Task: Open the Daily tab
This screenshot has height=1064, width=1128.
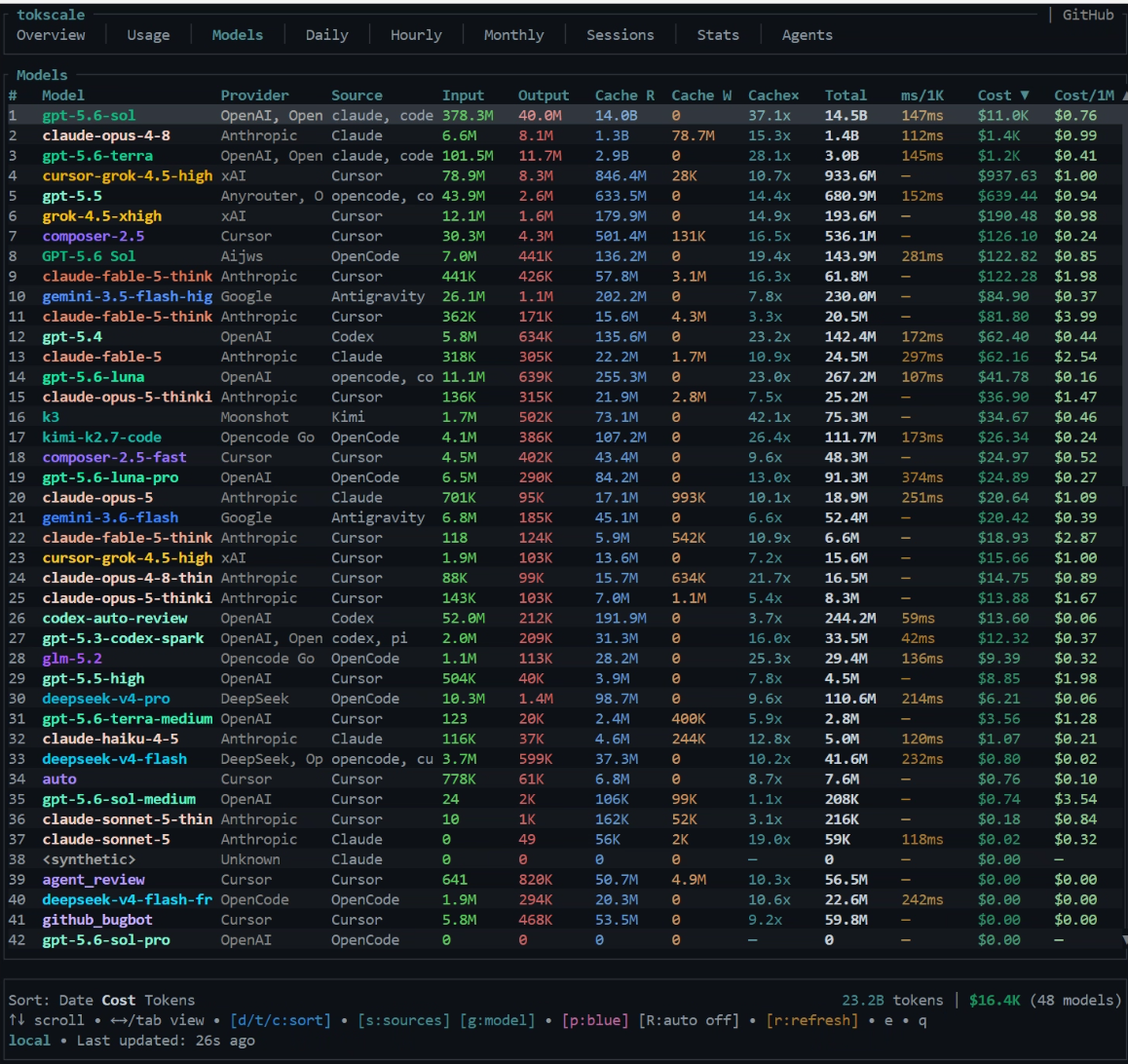Action: click(x=326, y=35)
